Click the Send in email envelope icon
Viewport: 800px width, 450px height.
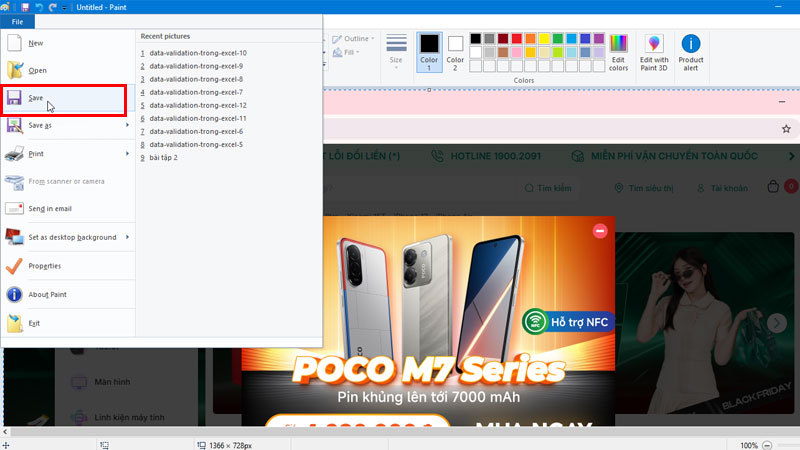pyautogui.click(x=15, y=209)
